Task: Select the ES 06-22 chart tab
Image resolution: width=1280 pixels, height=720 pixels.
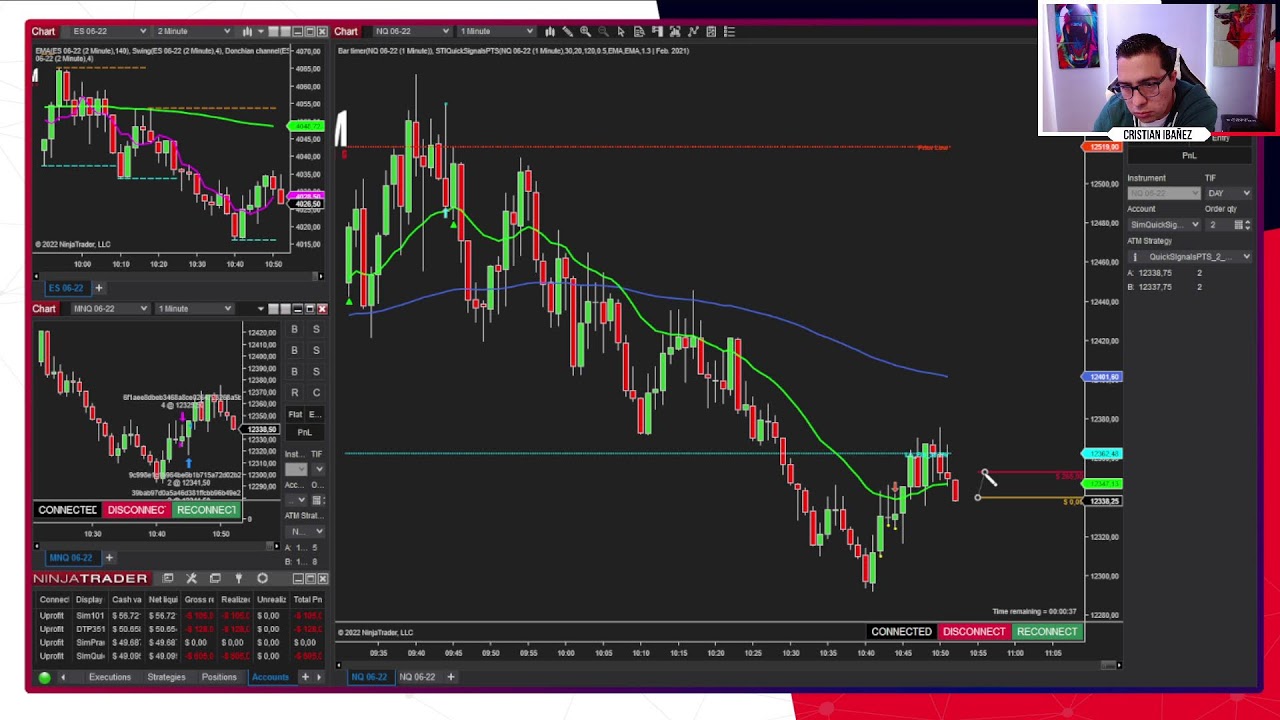Action: point(66,288)
